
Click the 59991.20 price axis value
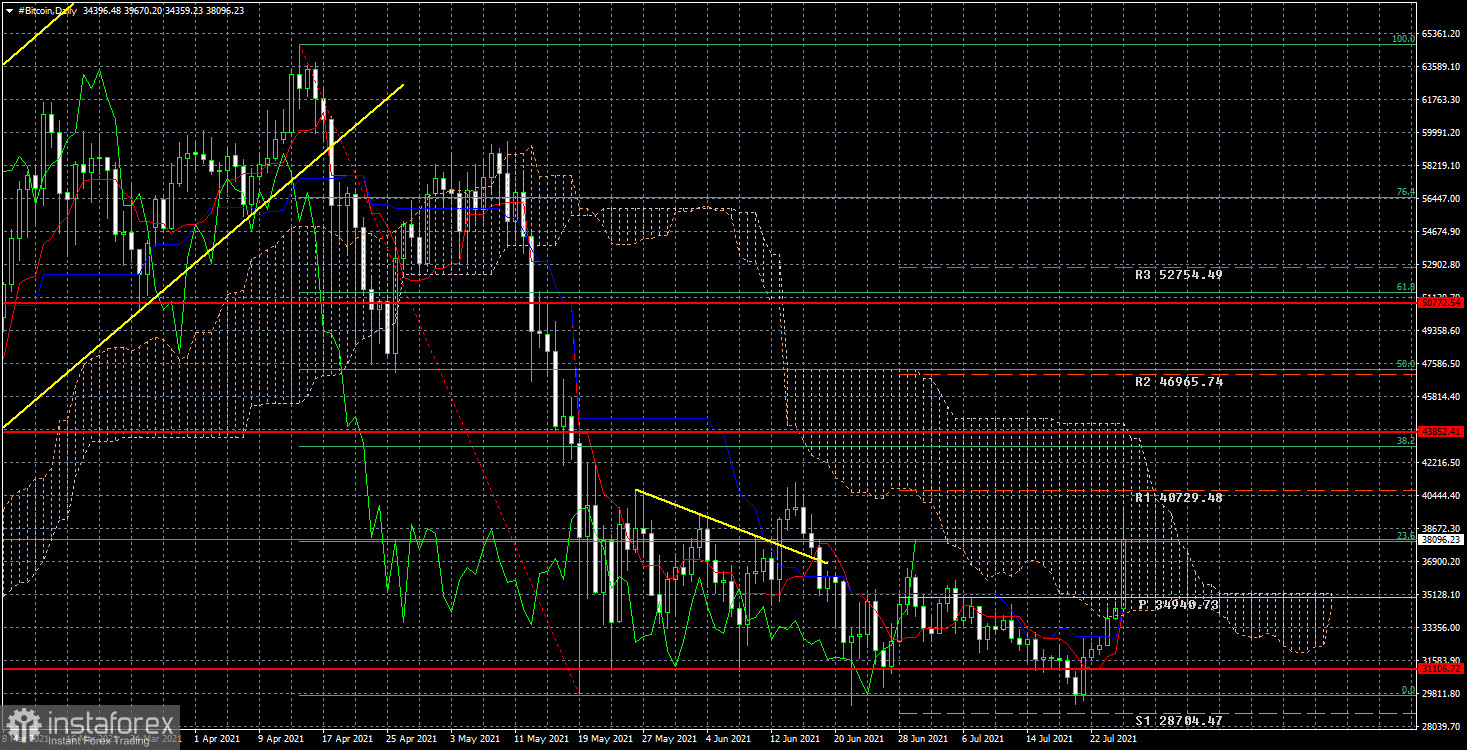(x=1442, y=132)
